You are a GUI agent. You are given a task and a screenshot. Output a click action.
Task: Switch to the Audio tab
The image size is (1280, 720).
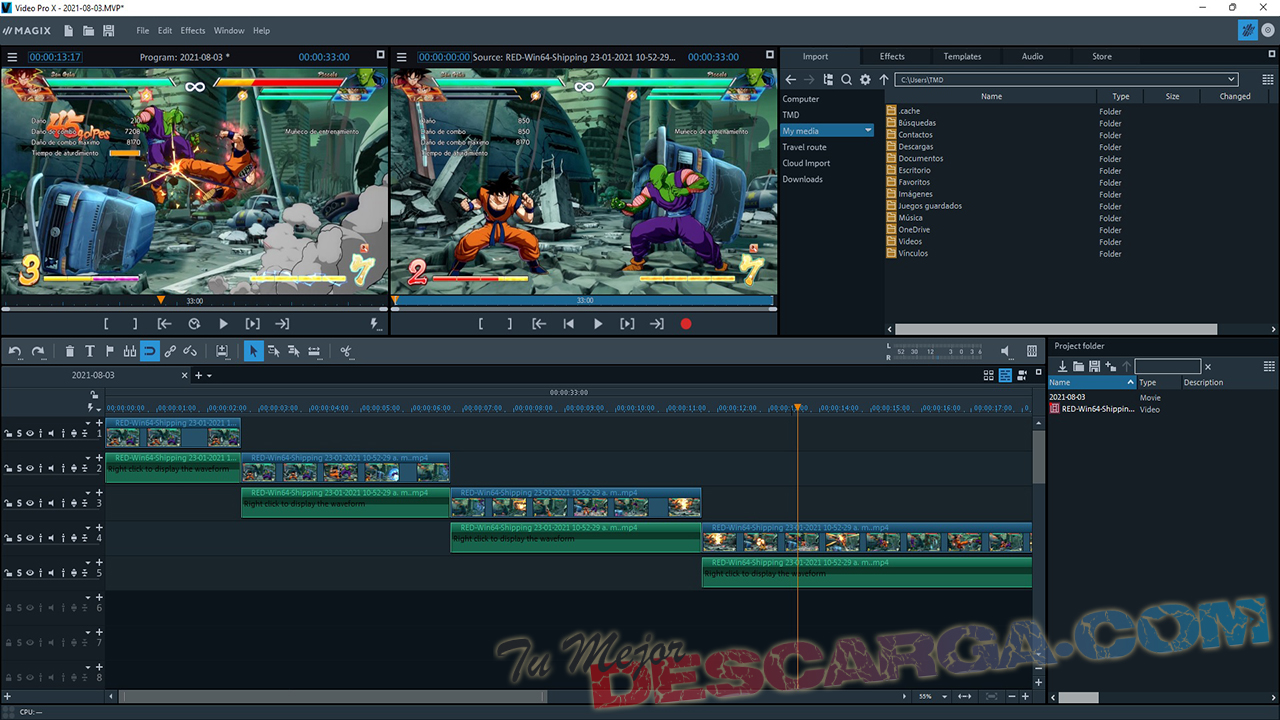[x=1032, y=56]
